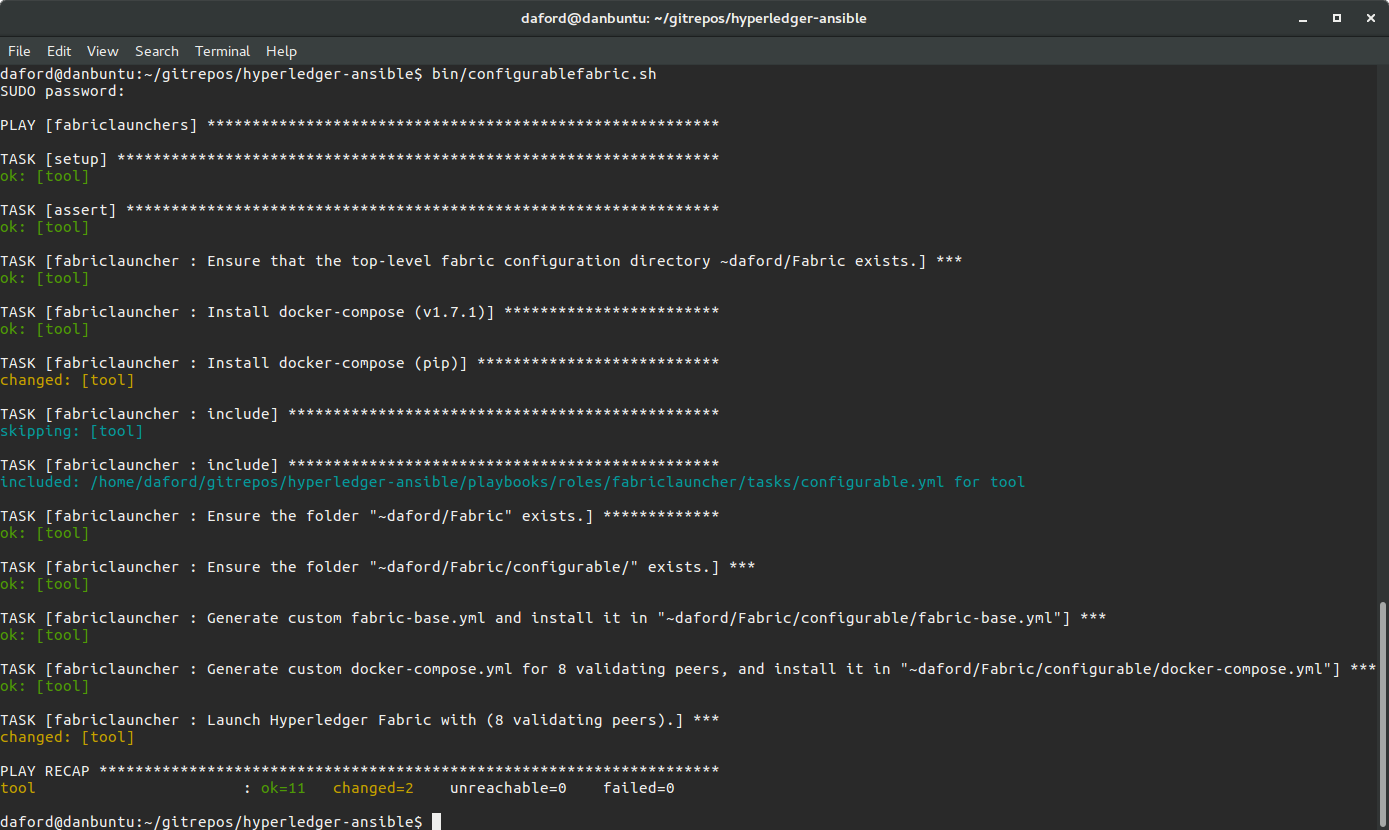Open the File menu

coord(19,51)
